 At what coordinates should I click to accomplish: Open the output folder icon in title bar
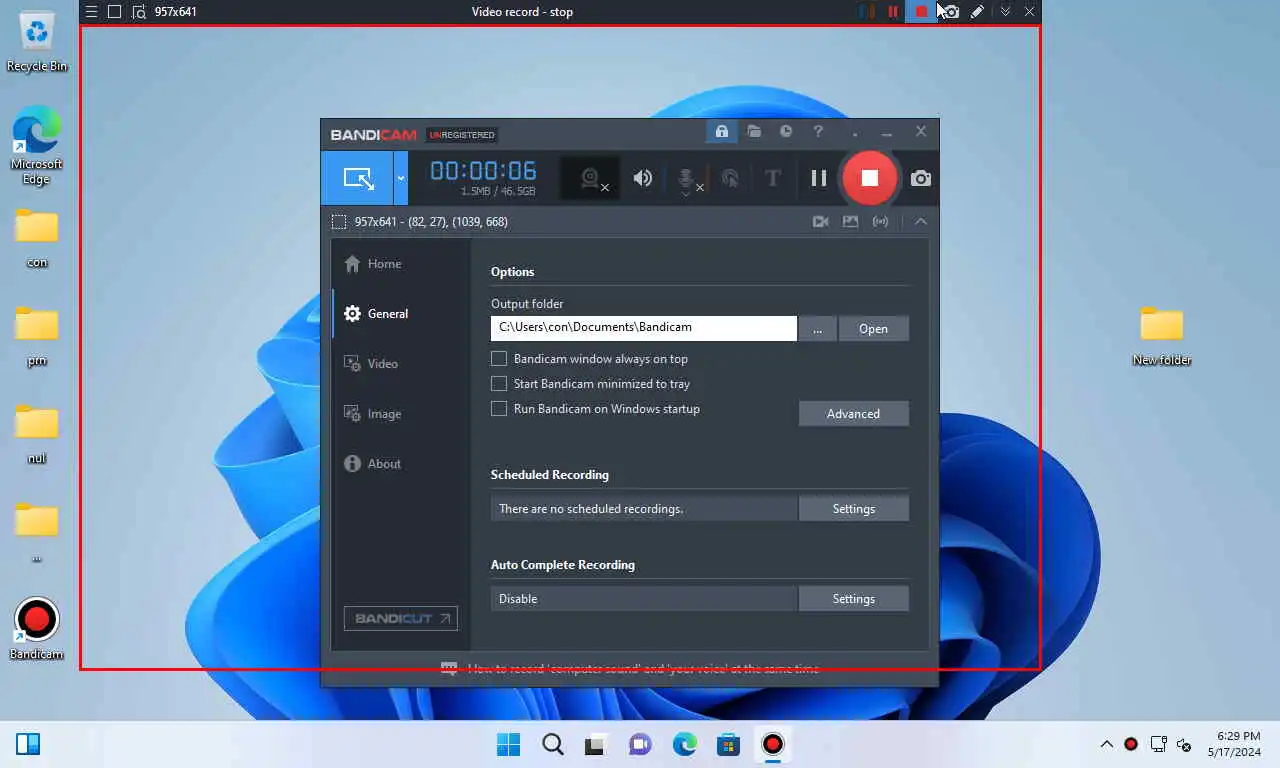pos(754,131)
